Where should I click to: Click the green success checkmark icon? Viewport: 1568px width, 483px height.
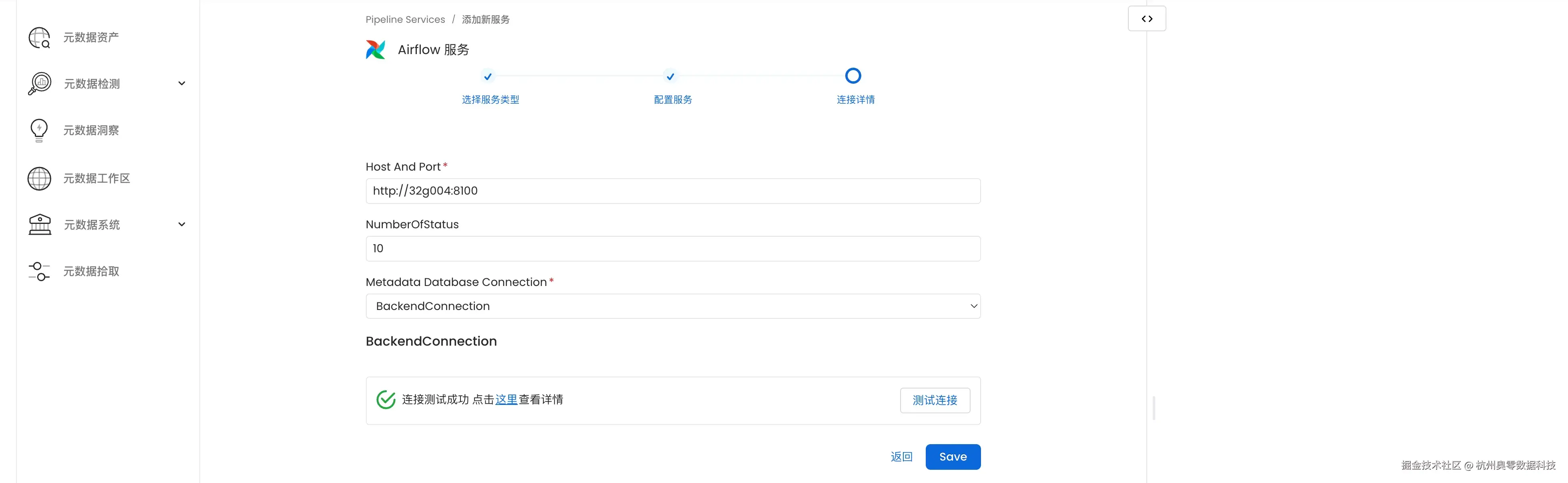coord(386,400)
